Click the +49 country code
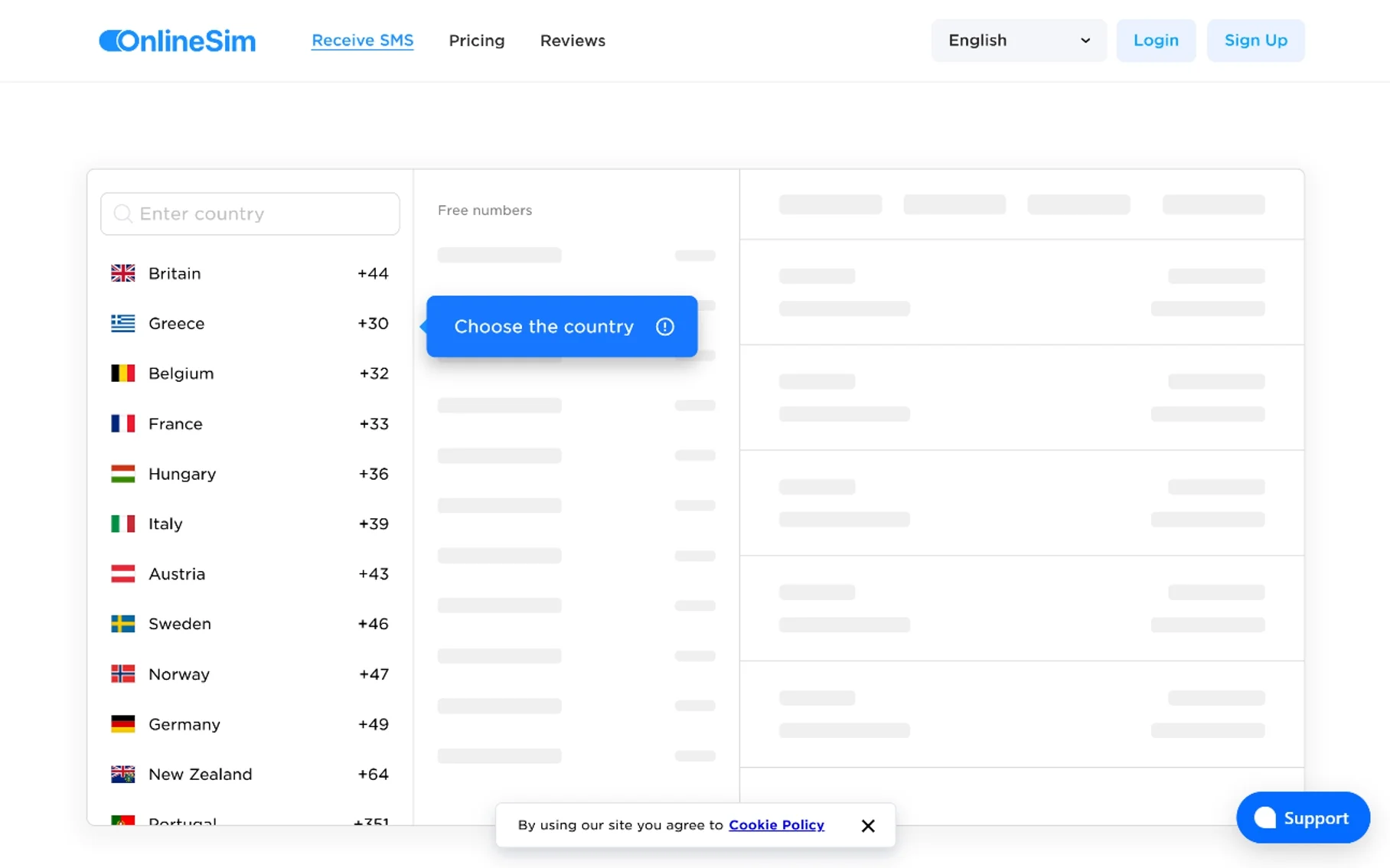Image resolution: width=1390 pixels, height=868 pixels. [373, 724]
